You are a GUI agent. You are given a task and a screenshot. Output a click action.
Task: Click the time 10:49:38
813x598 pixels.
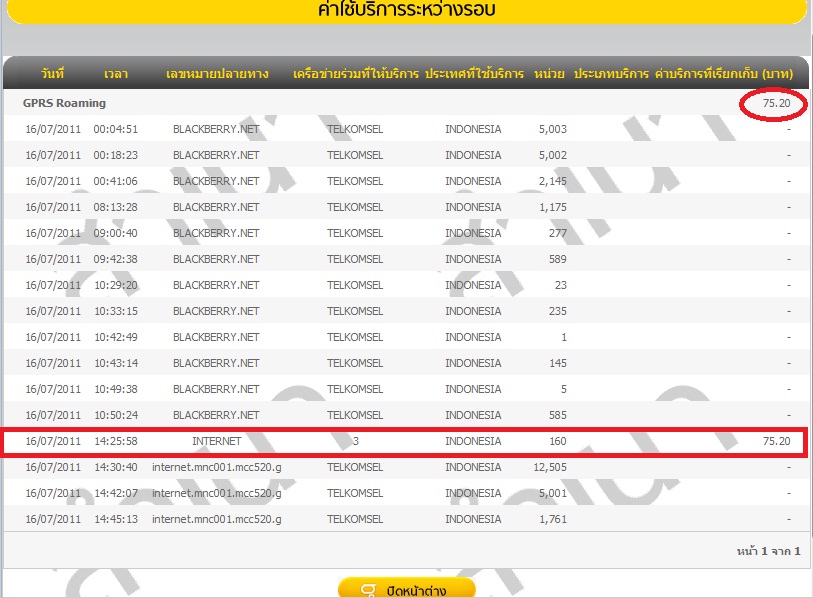116,389
